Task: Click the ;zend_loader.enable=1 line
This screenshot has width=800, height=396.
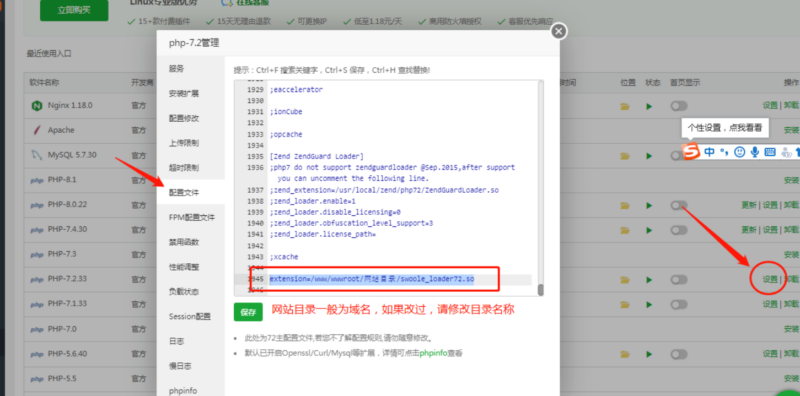Action: (x=312, y=201)
